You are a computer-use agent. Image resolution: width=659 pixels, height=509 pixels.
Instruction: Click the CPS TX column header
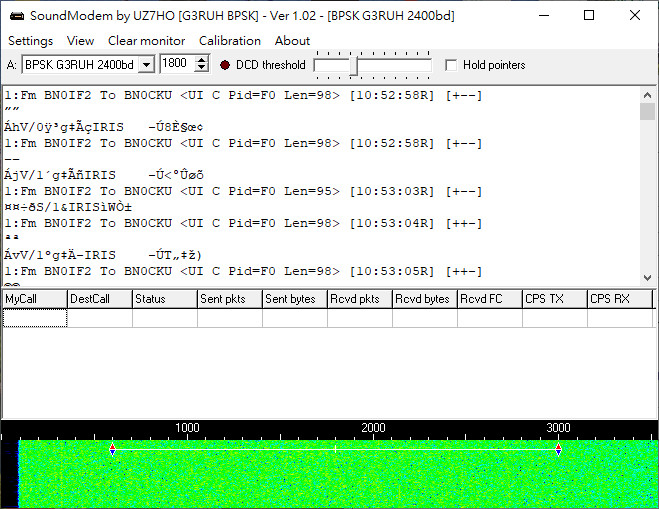coord(555,299)
